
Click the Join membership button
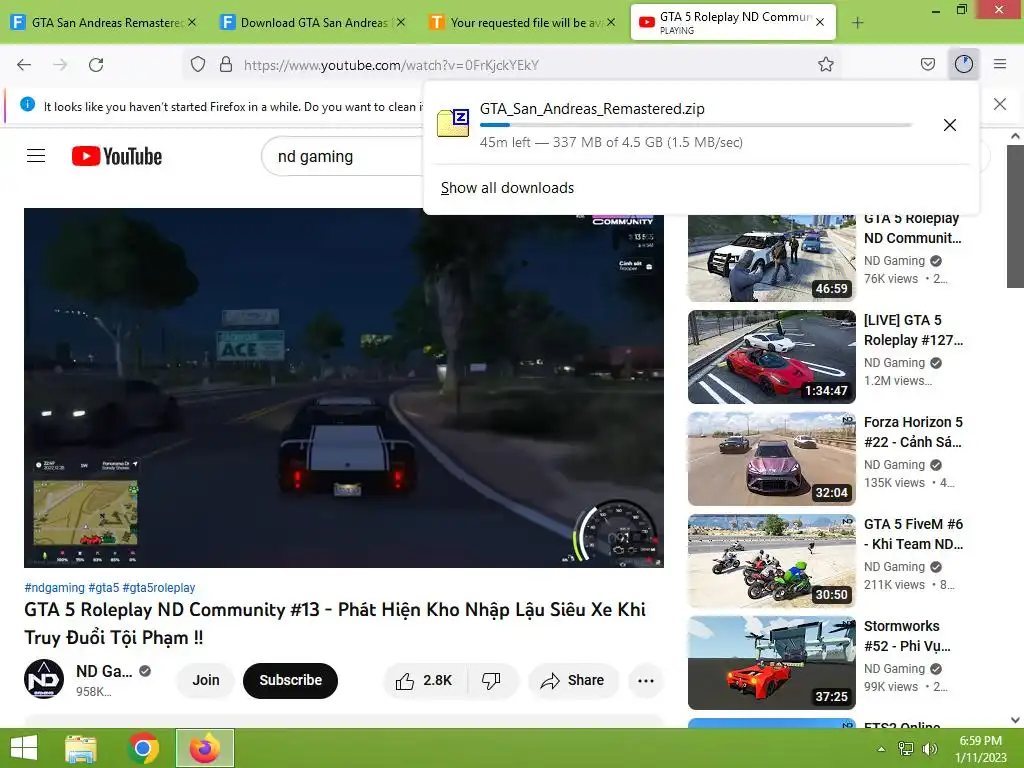click(x=206, y=680)
